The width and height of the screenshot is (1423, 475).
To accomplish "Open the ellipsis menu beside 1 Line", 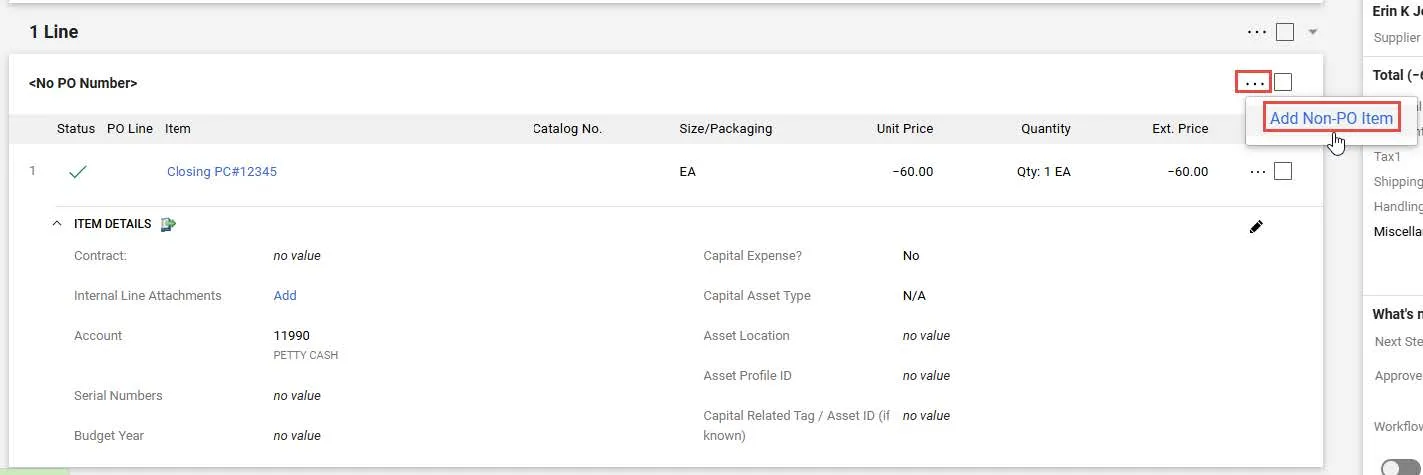I will coord(1257,32).
